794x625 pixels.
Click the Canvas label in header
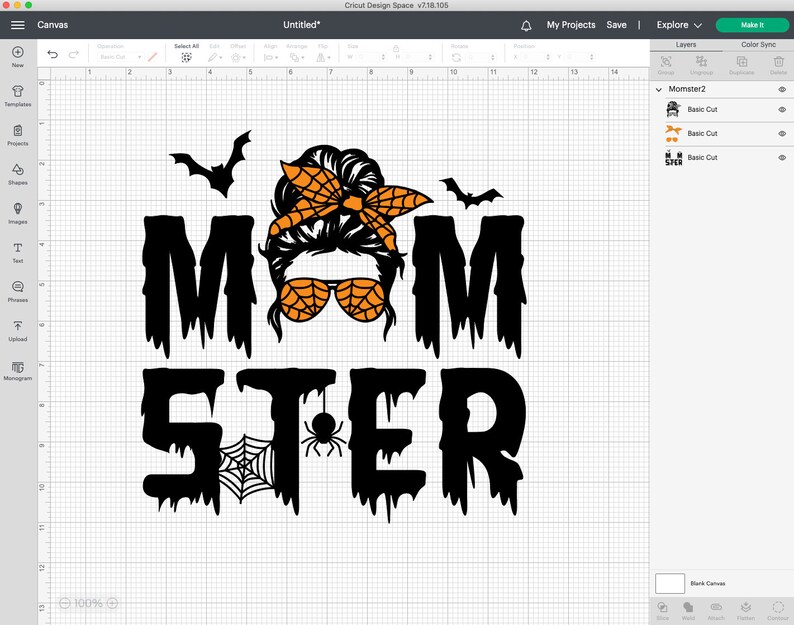coord(53,25)
